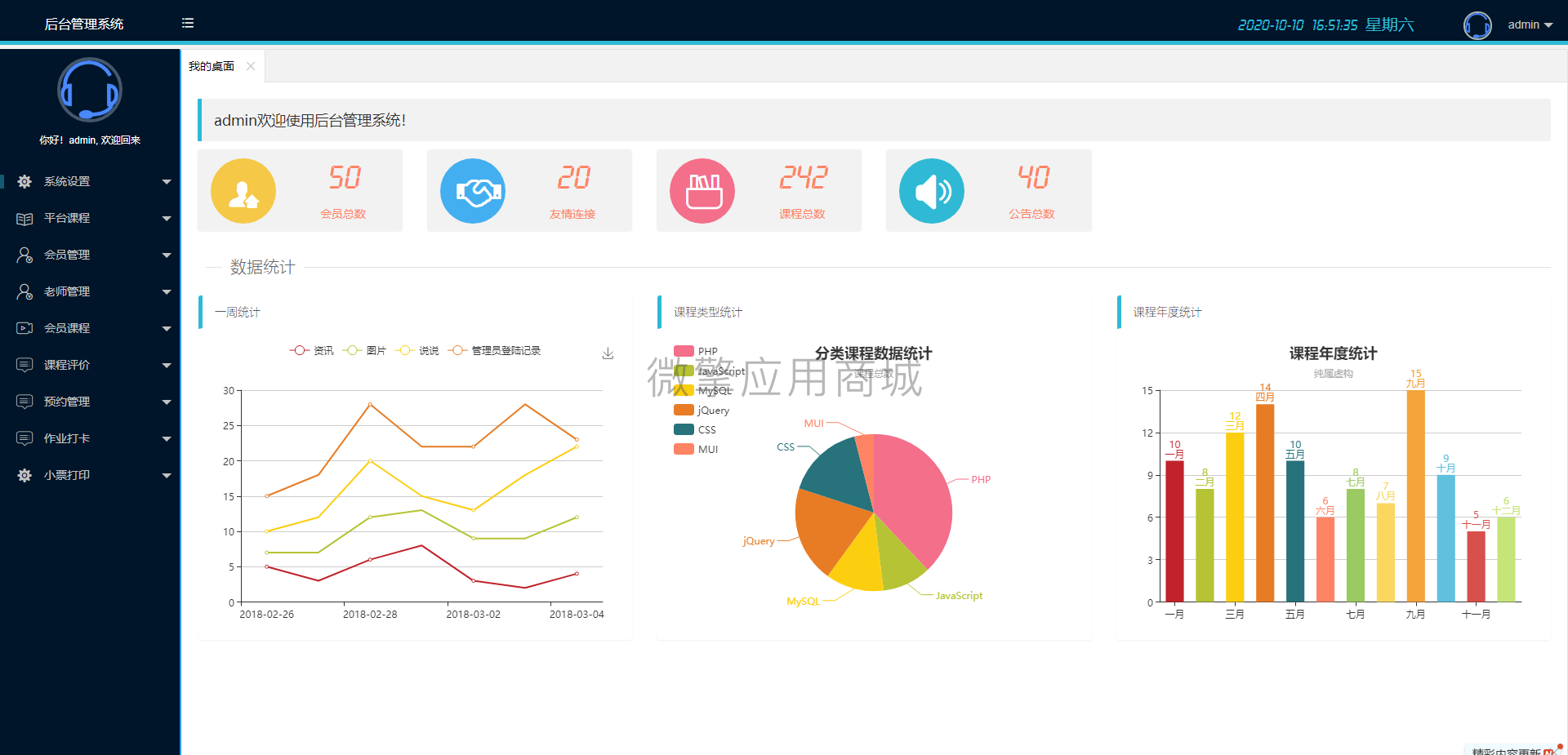Click the 课程总数 label
Screen dimensions: 1568x755
pyautogui.click(x=802, y=214)
